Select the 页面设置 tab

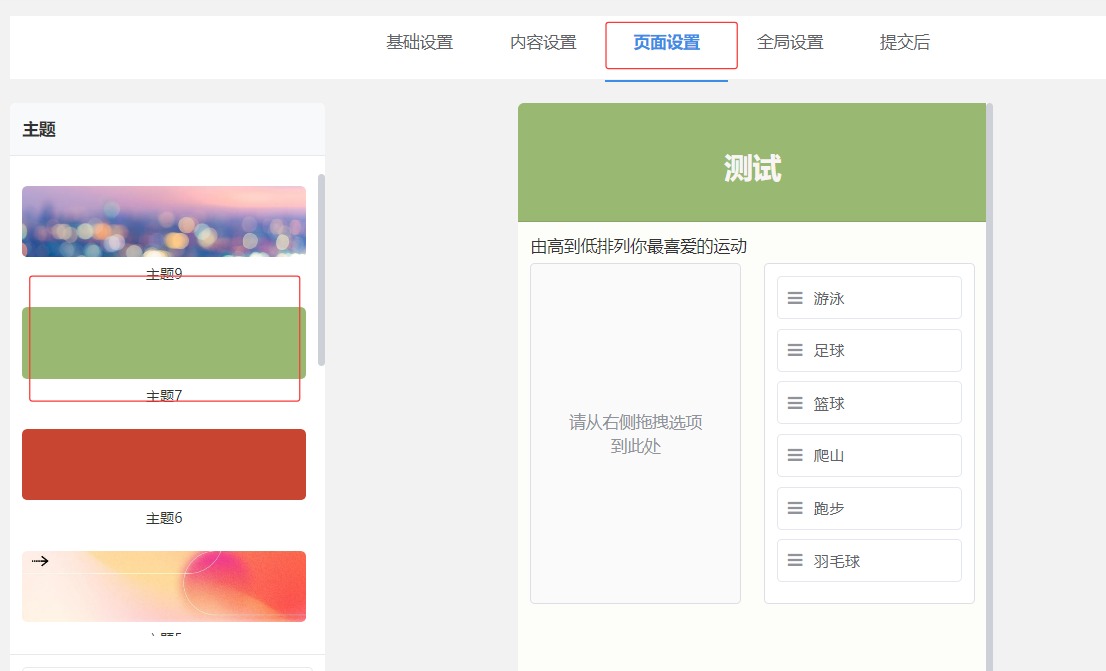click(x=667, y=43)
